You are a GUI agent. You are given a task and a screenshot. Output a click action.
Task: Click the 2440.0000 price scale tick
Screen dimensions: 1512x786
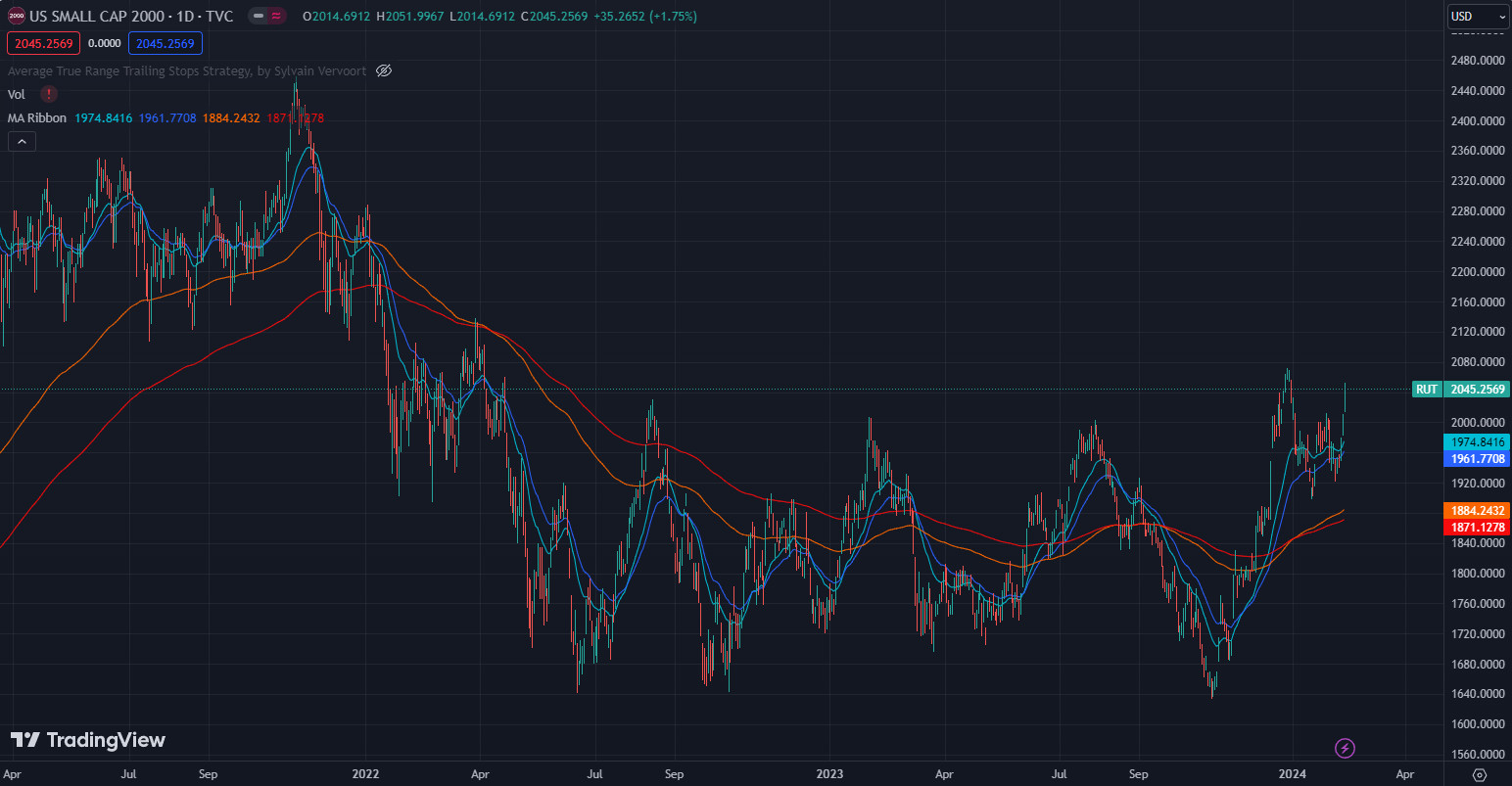pos(1478,90)
